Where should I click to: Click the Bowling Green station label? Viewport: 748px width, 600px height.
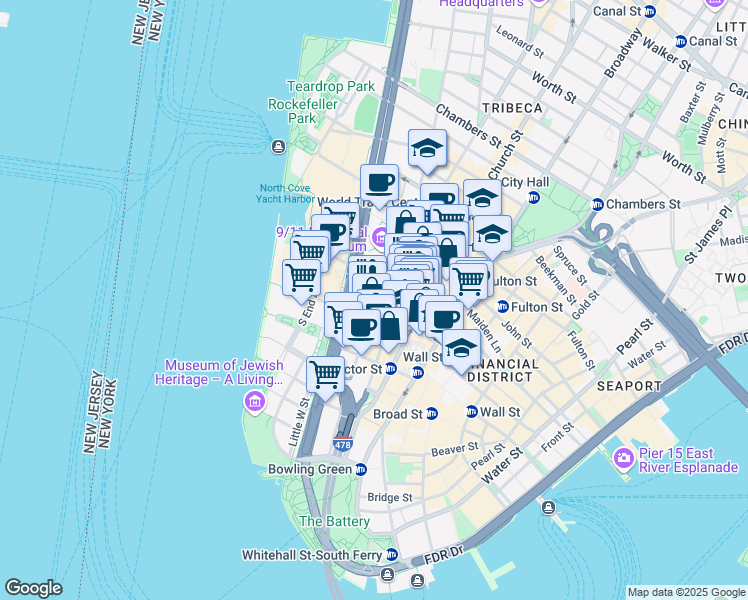tap(310, 469)
